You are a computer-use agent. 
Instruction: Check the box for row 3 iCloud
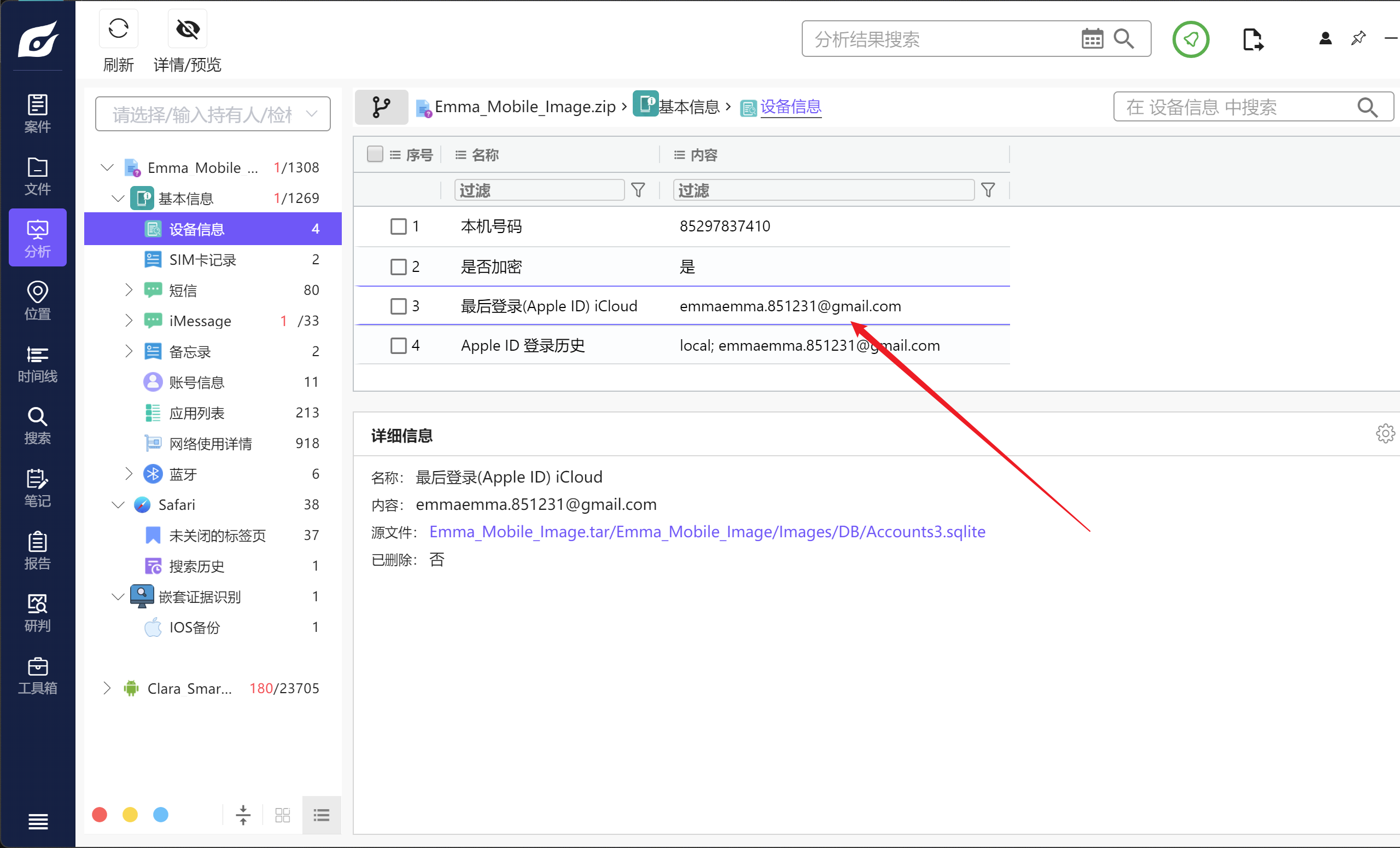point(398,306)
